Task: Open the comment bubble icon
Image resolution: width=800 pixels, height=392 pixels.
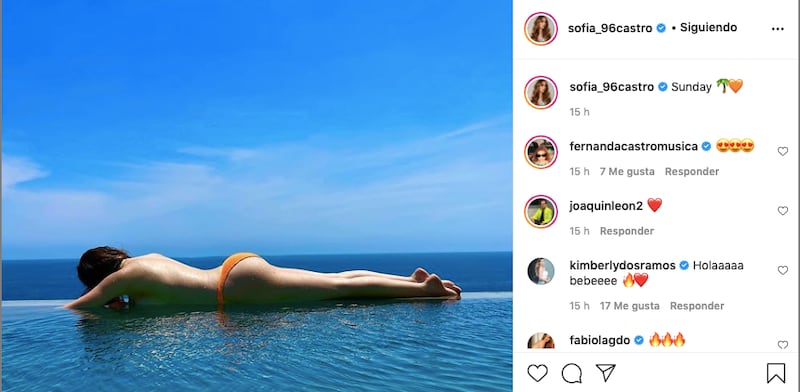Action: [x=571, y=373]
